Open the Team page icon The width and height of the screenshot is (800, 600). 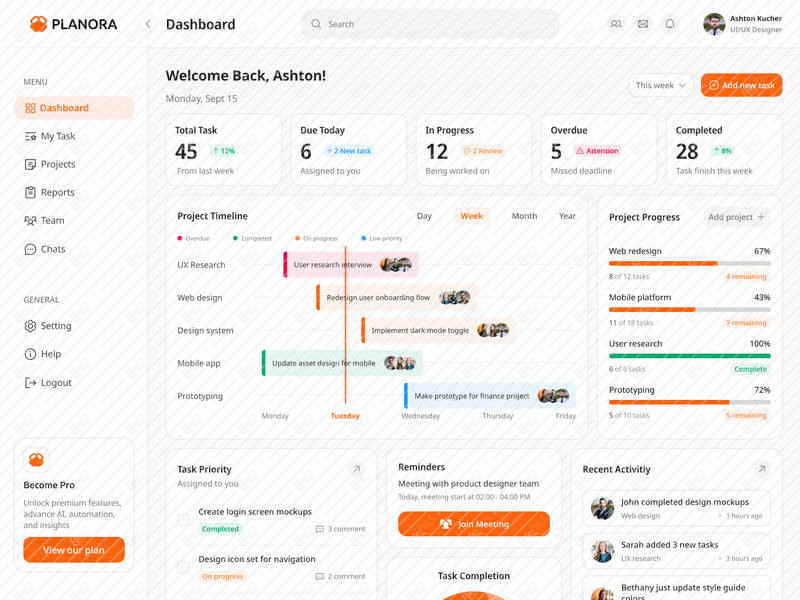tap(31, 220)
